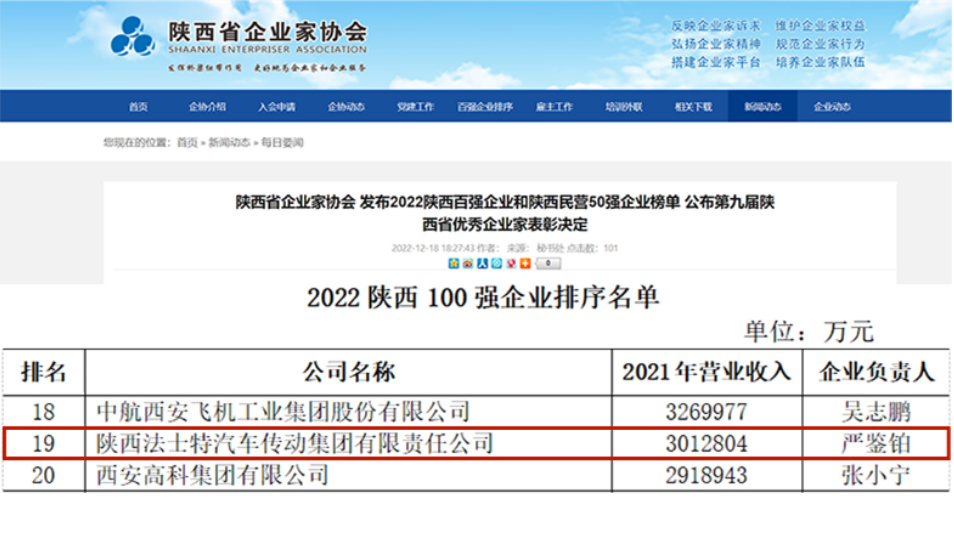
Task: Click 每日要闻 breadcrumb link
Action: point(282,143)
